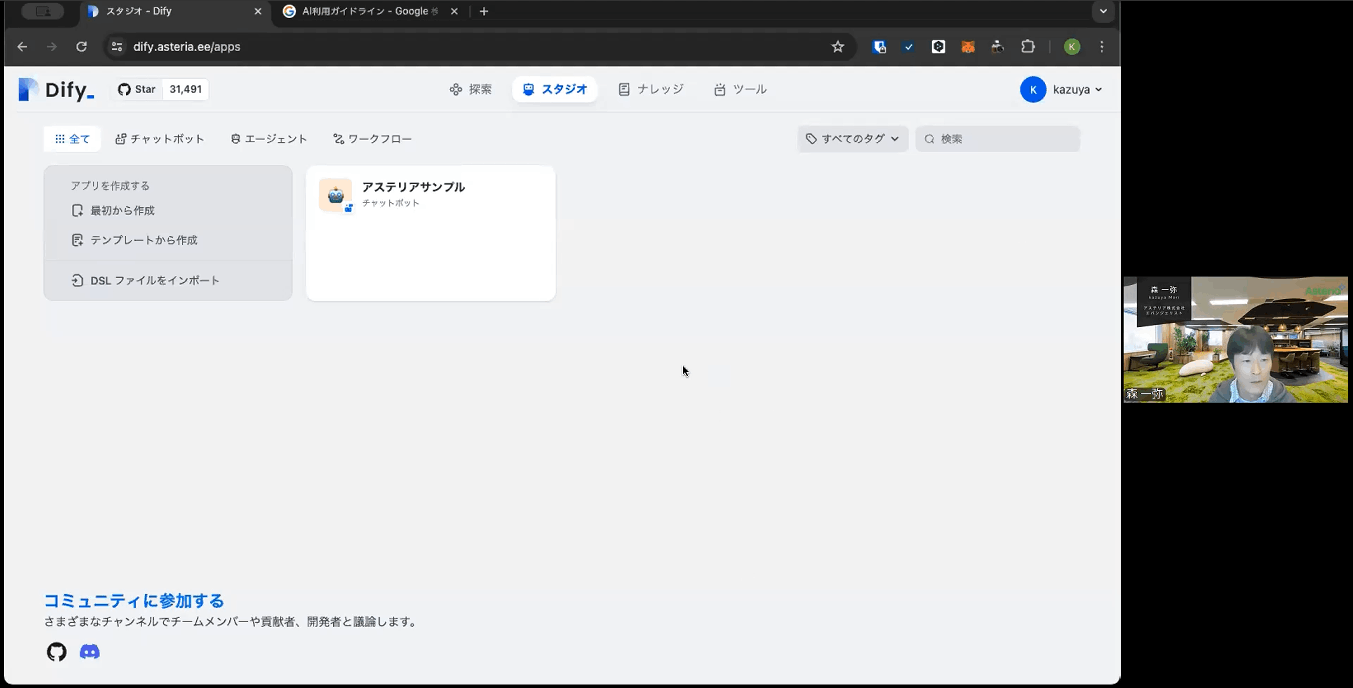
Task: Click 最初から作成
Action: [113, 211]
